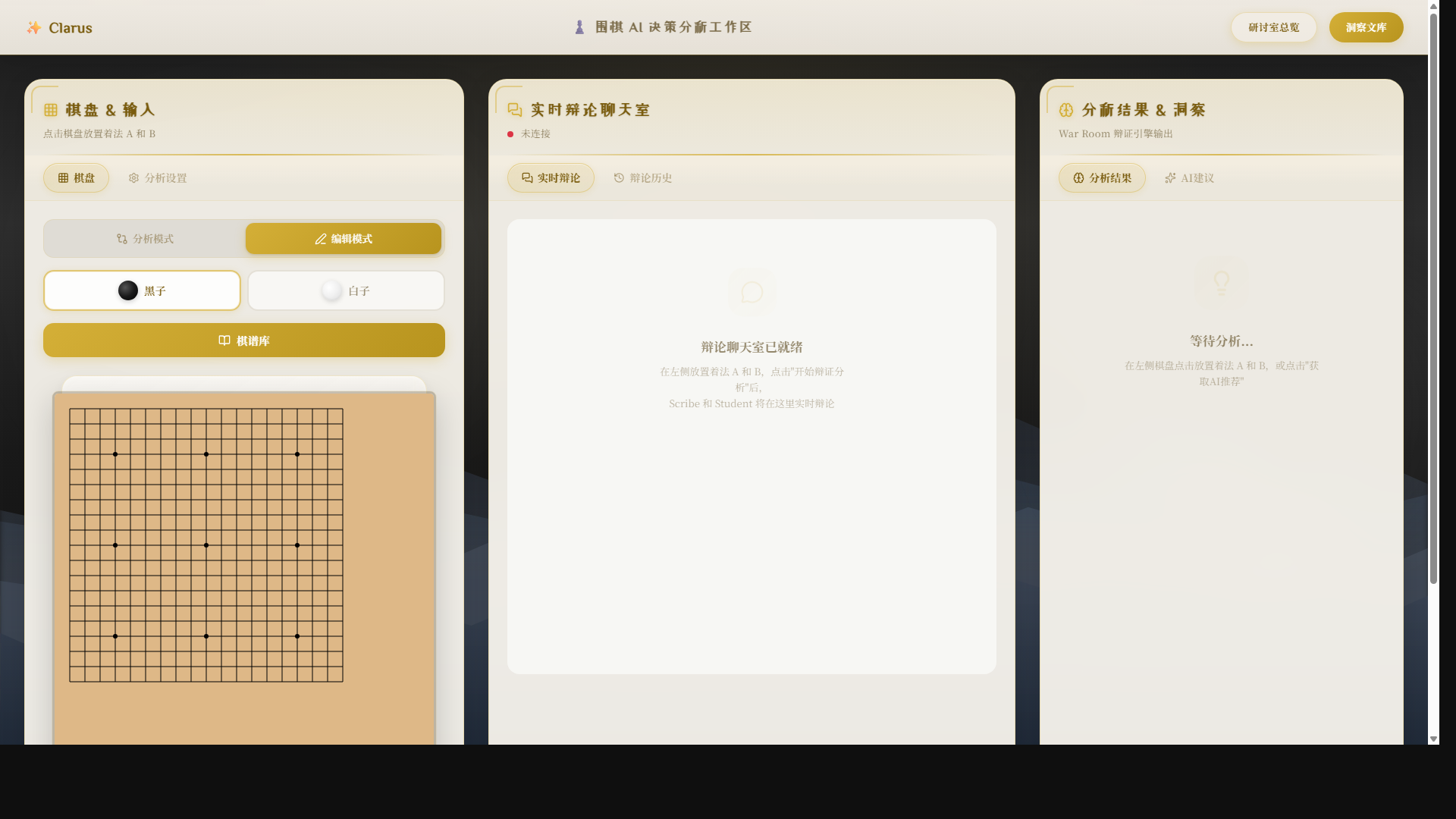
Task: Open the 分析结果 tab
Action: (x=1102, y=178)
